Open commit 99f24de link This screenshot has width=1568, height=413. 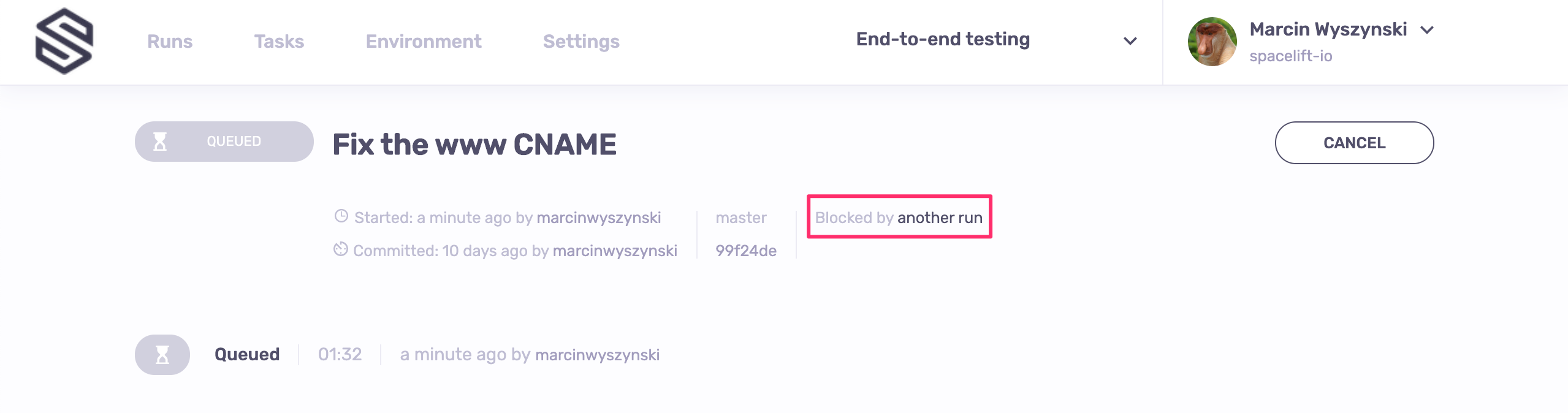tap(745, 251)
